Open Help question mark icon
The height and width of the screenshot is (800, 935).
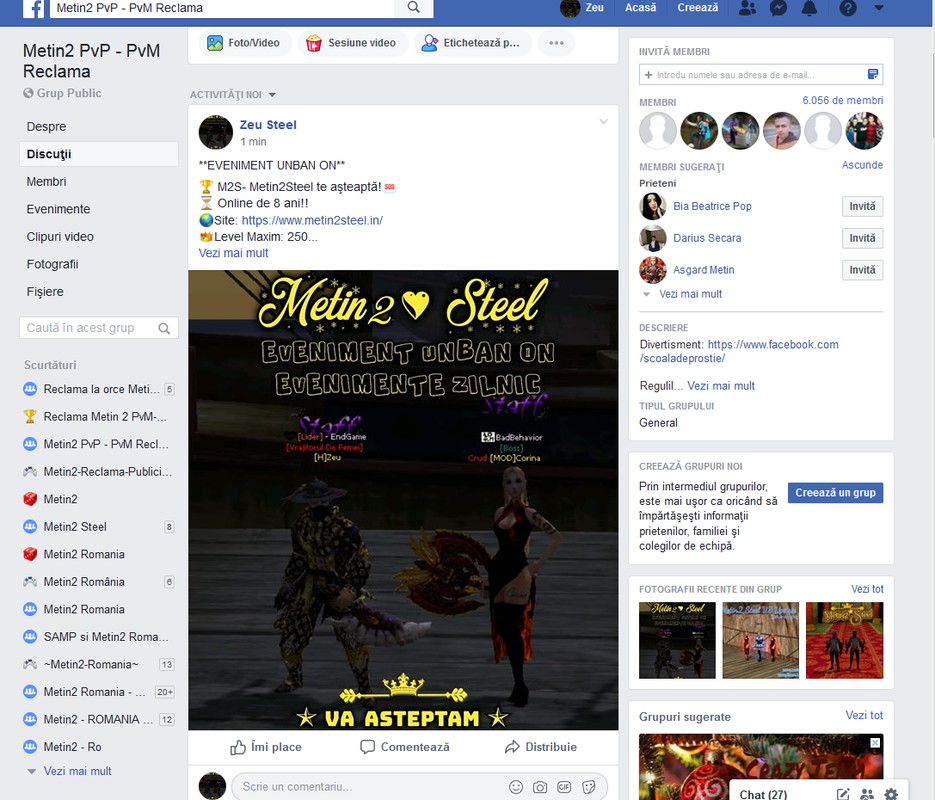[847, 8]
